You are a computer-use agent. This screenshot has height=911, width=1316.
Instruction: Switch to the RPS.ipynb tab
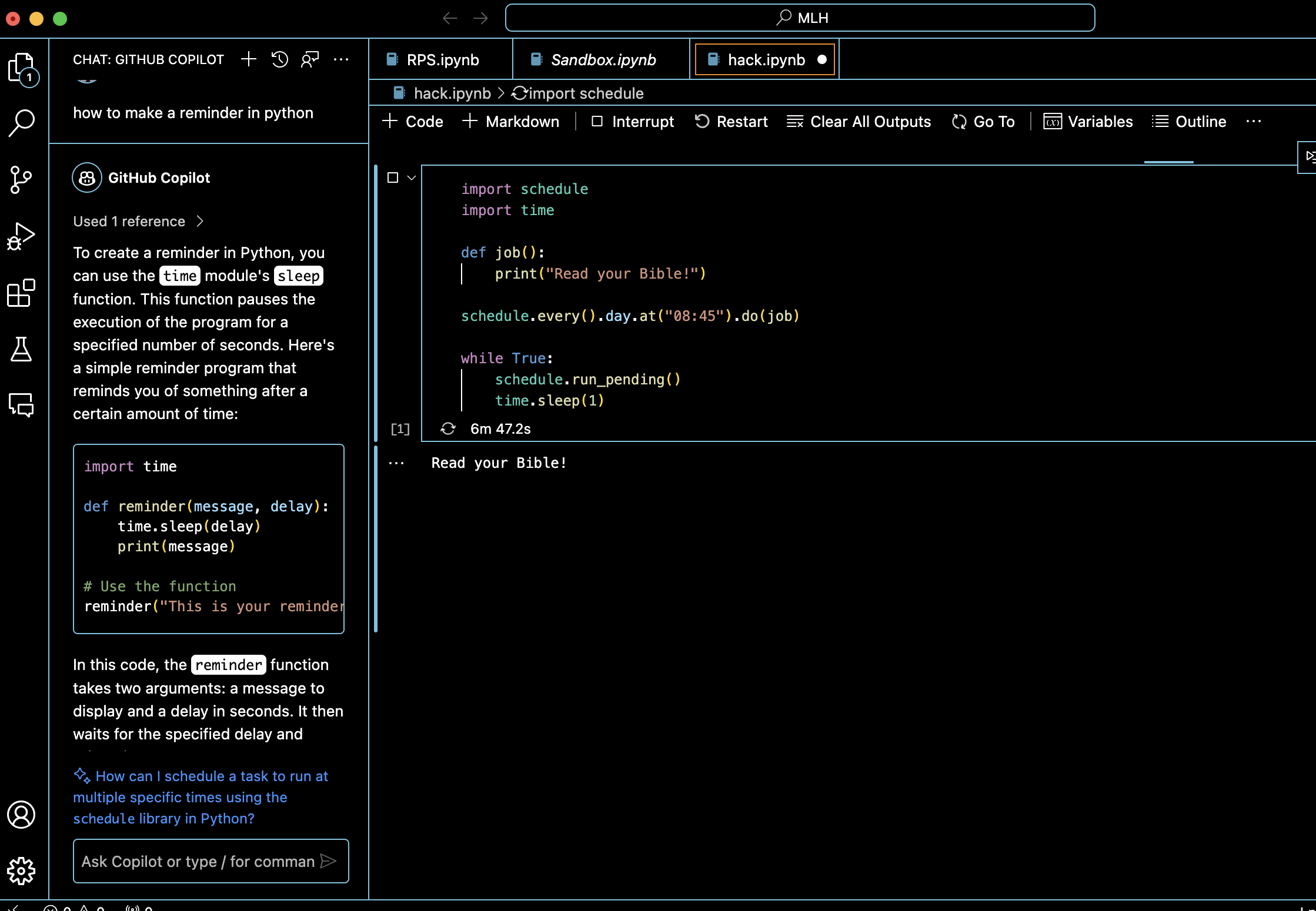[x=442, y=60]
